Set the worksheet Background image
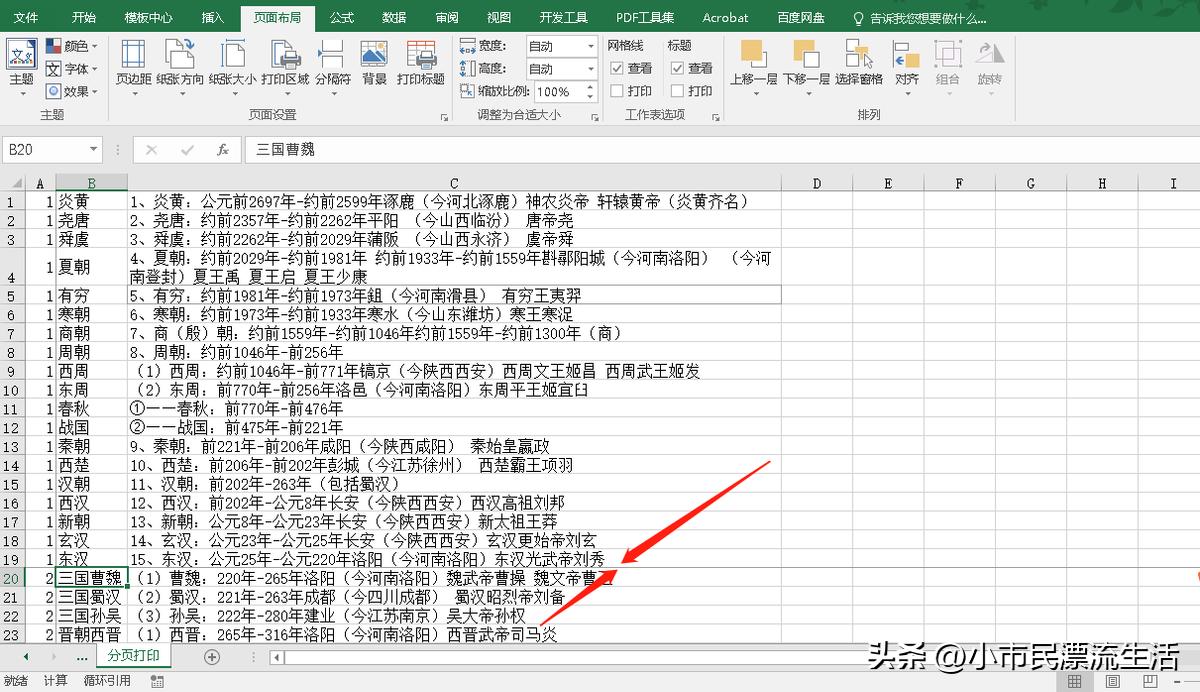 [x=373, y=65]
